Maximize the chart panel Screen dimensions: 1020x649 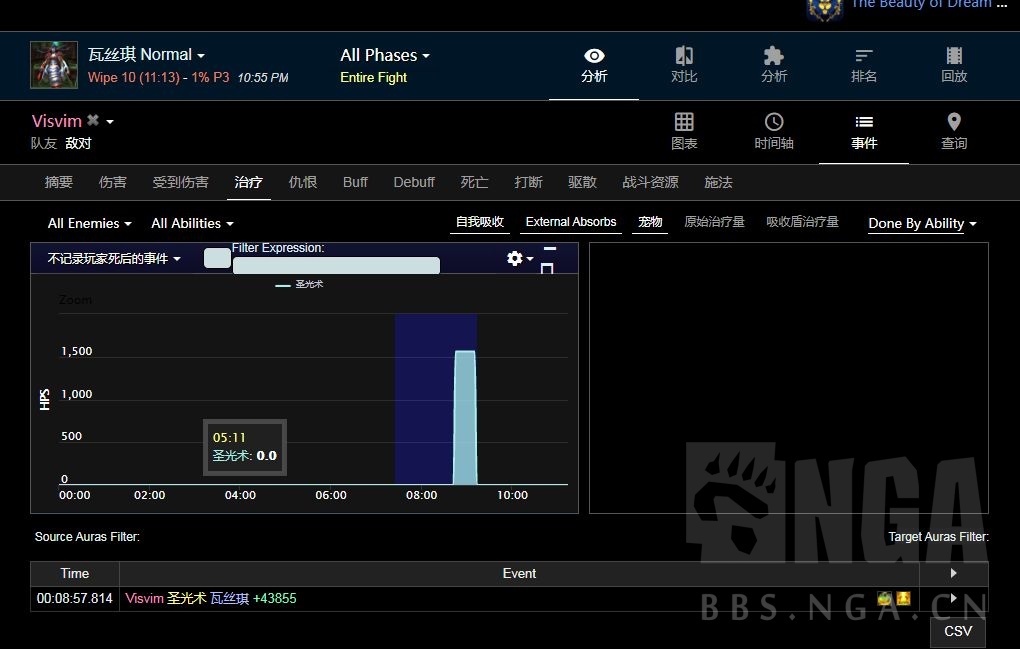(x=547, y=268)
